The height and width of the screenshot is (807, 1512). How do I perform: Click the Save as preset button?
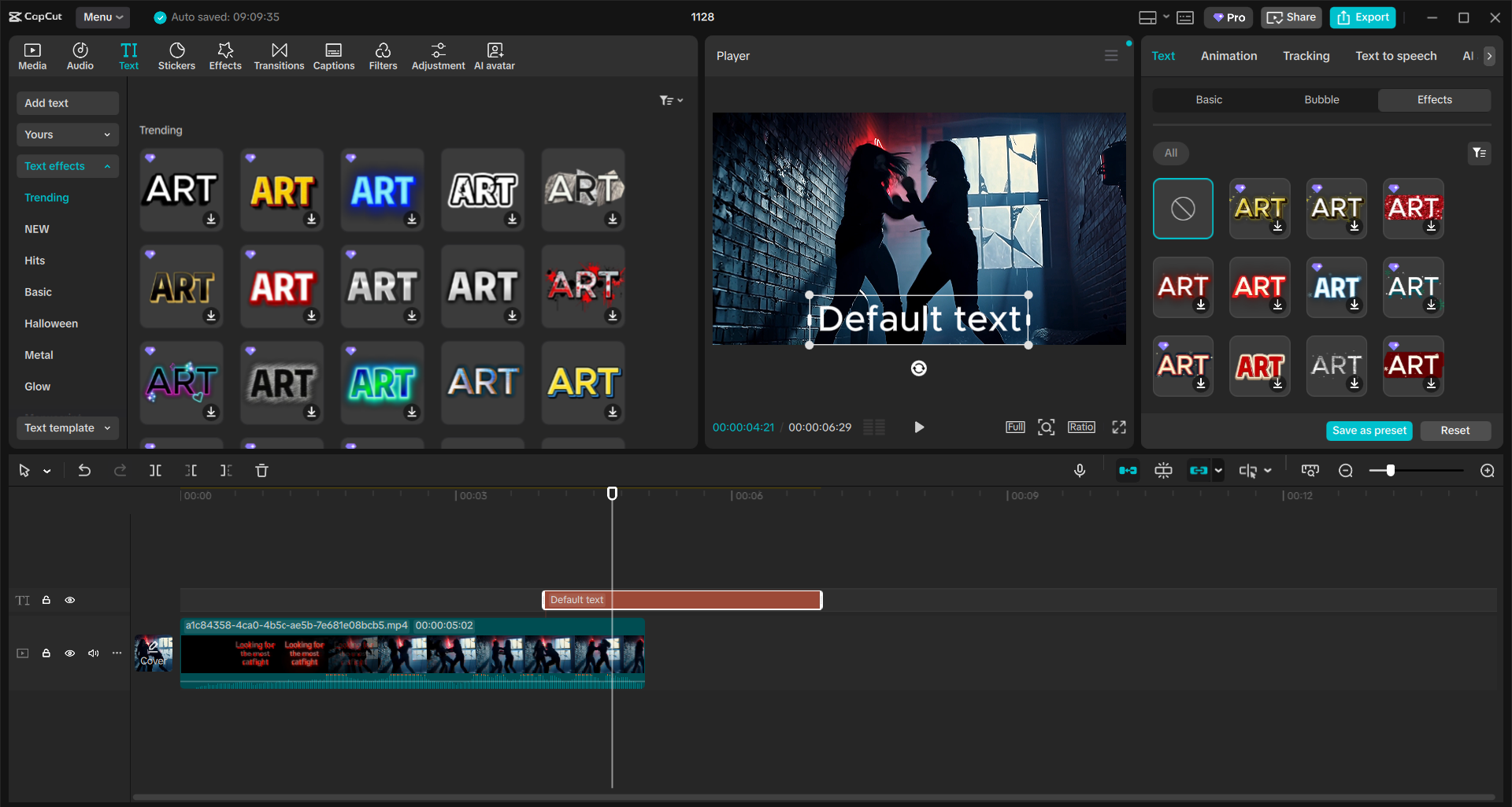(1369, 431)
